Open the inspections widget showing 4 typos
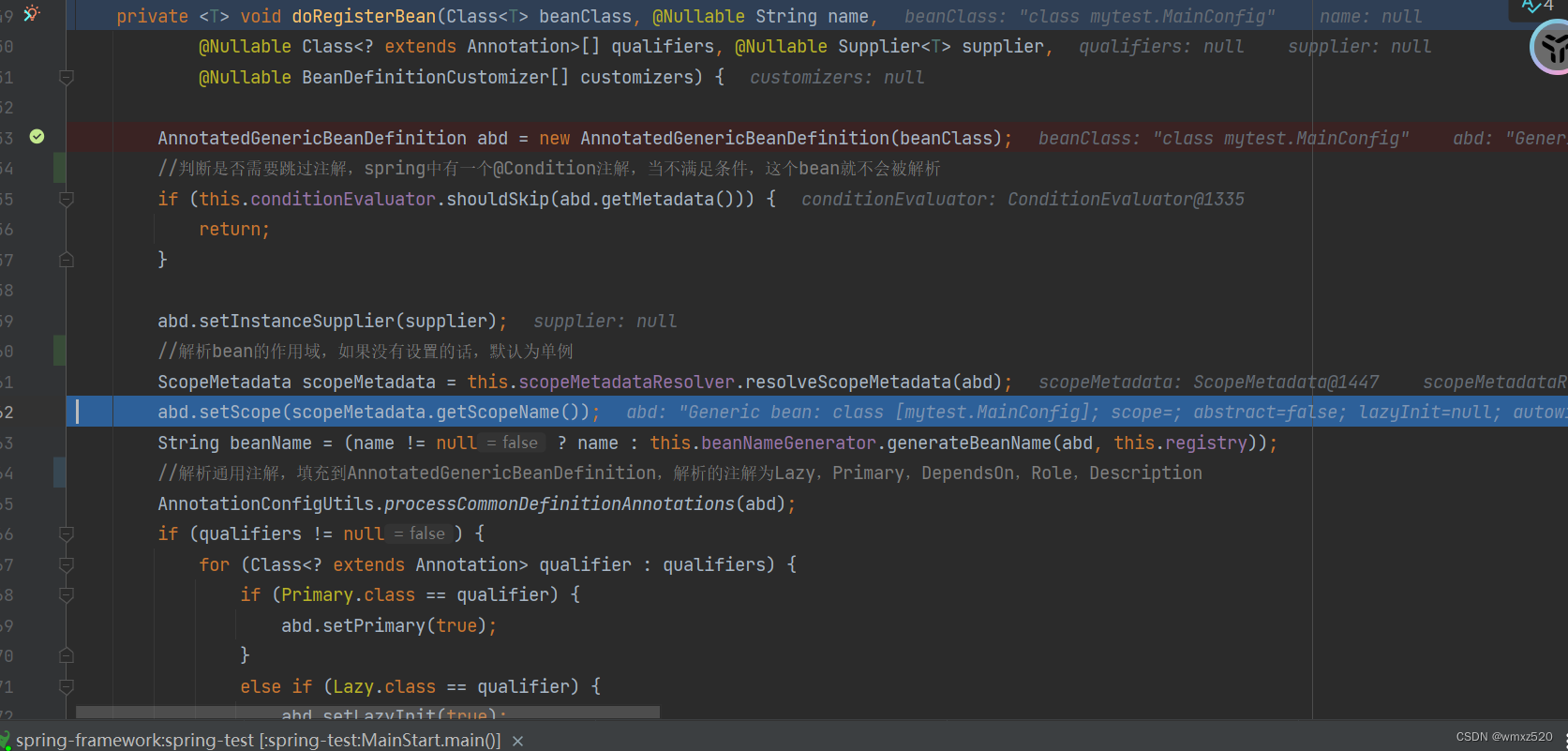 [1537, 7]
